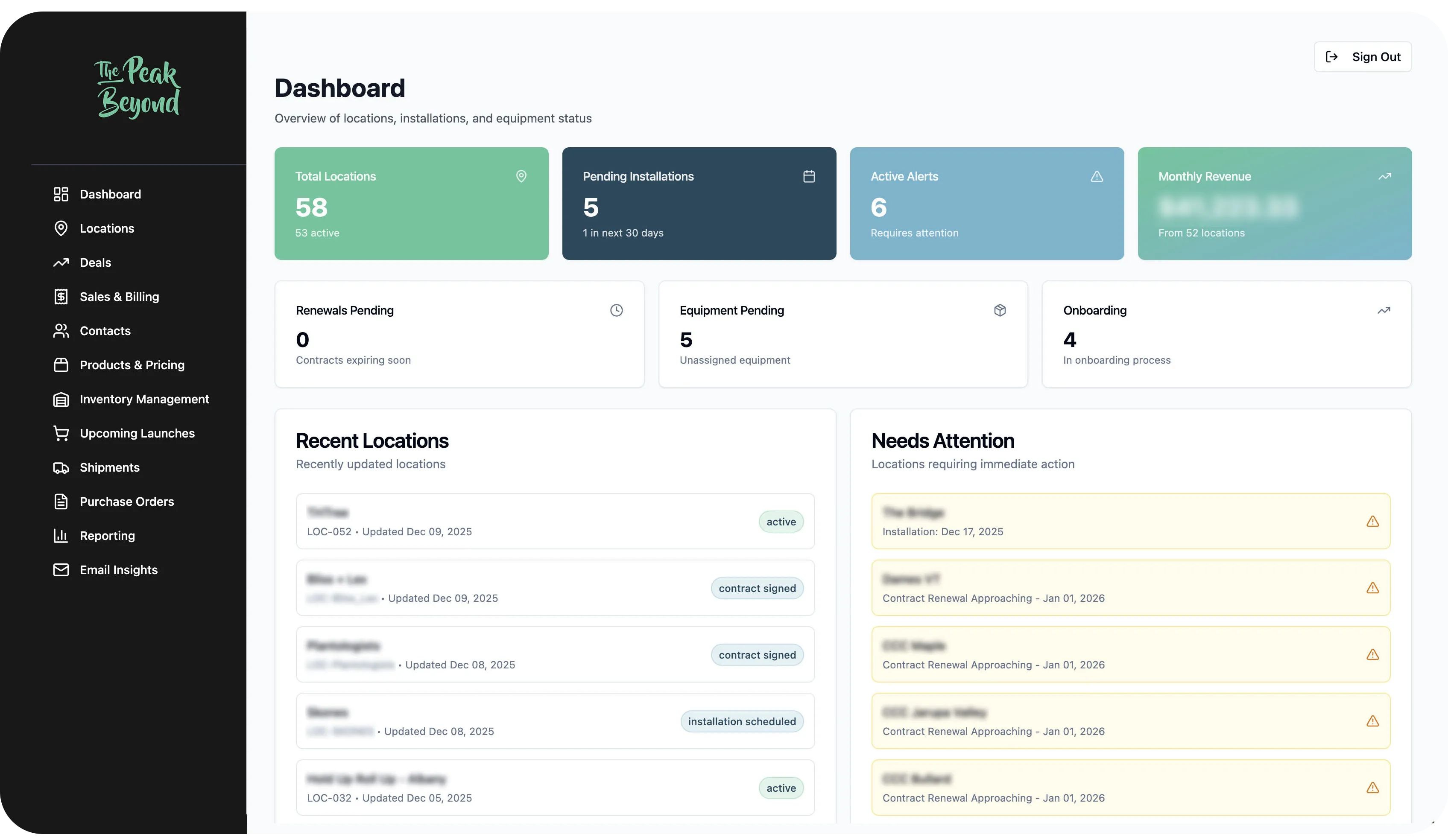Click the Inventory Management archive icon

[61, 399]
